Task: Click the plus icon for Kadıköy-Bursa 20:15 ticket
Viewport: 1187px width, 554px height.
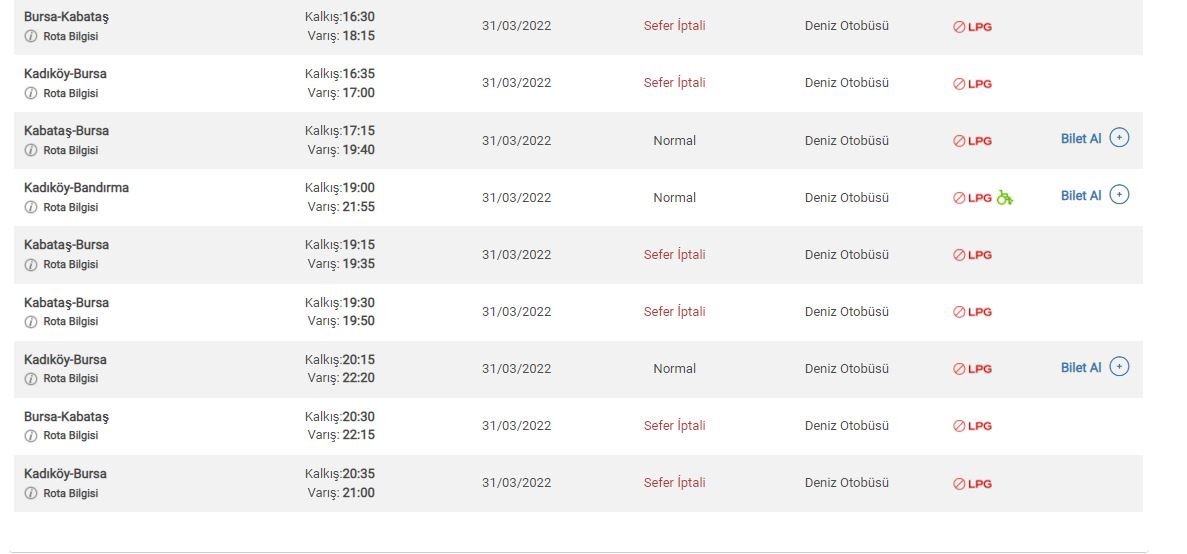Action: (x=1120, y=367)
